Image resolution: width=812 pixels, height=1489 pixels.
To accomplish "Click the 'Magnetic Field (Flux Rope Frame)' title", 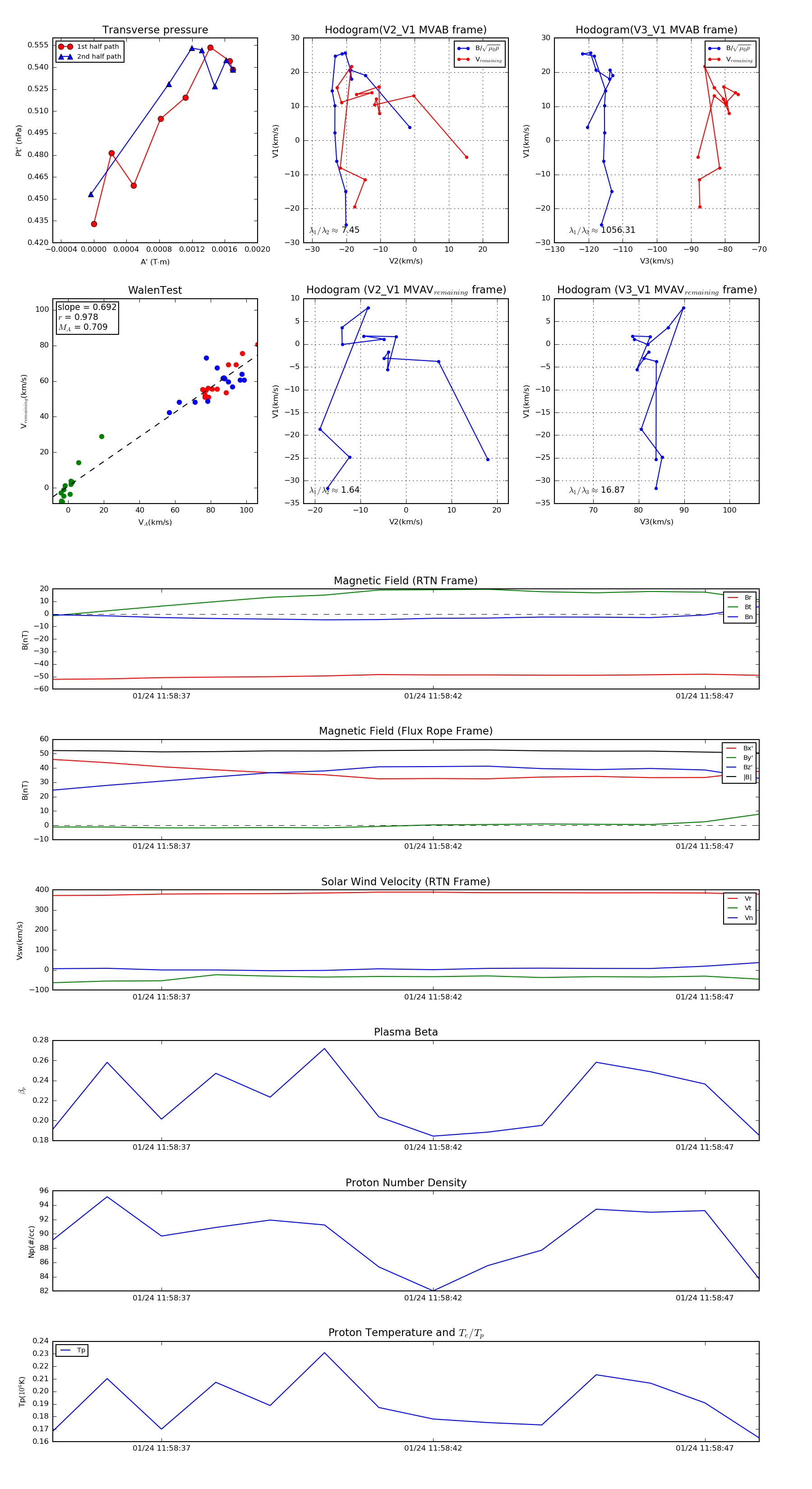I will 406,731.
